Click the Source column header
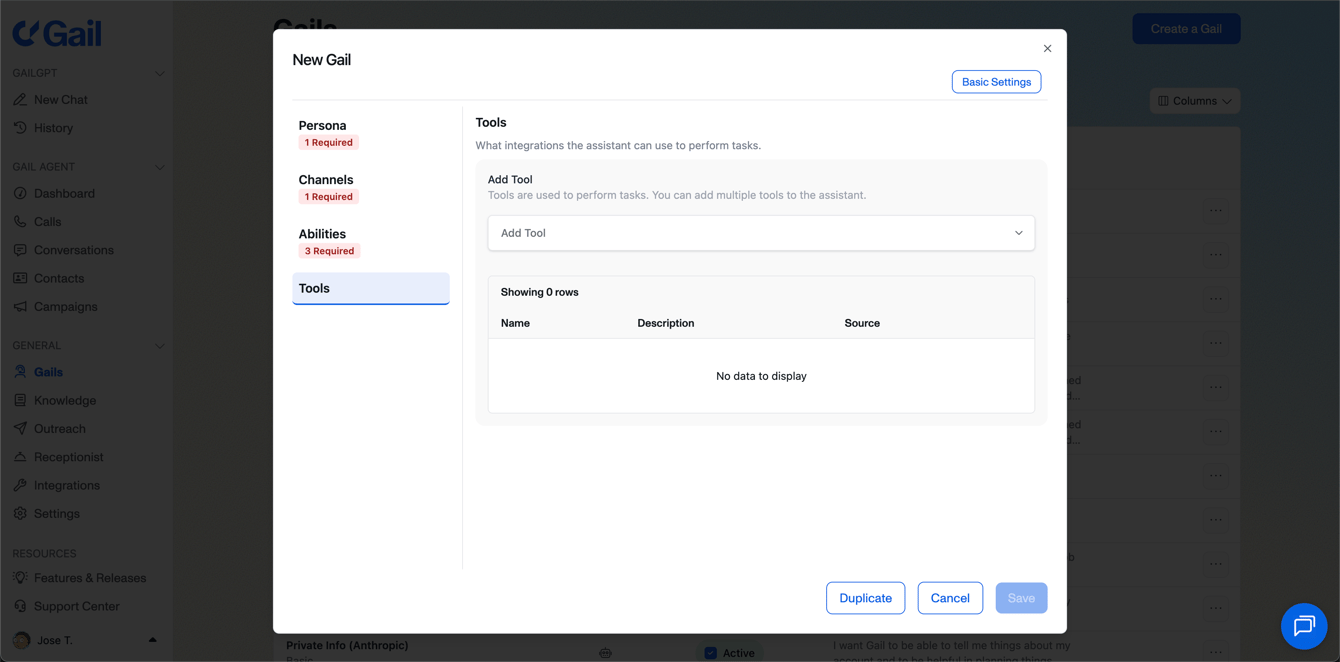This screenshot has width=1340, height=662. click(862, 323)
